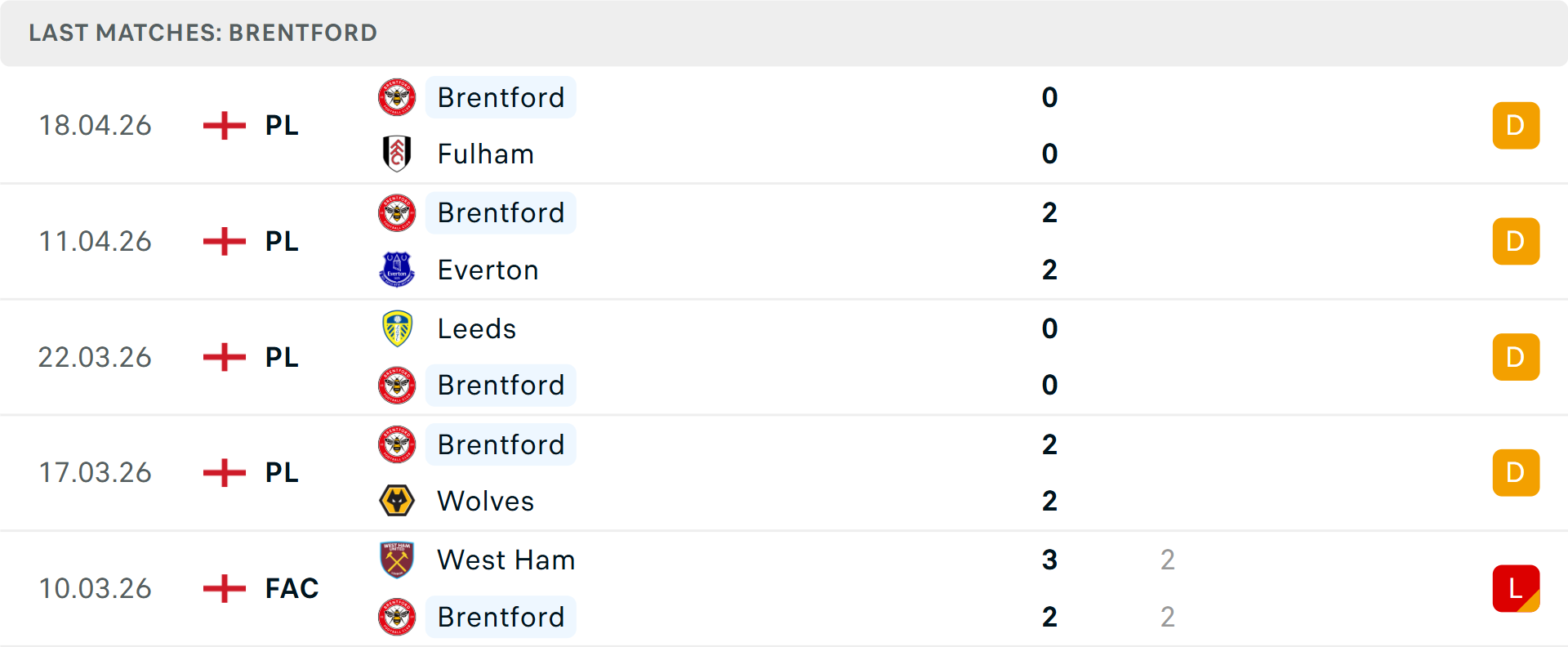This screenshot has height=647, width=1568.
Task: Click the West Ham club badge
Action: tap(397, 560)
